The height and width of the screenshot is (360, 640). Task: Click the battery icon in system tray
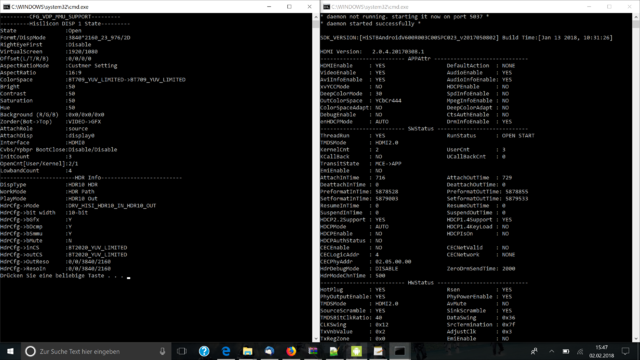566,351
